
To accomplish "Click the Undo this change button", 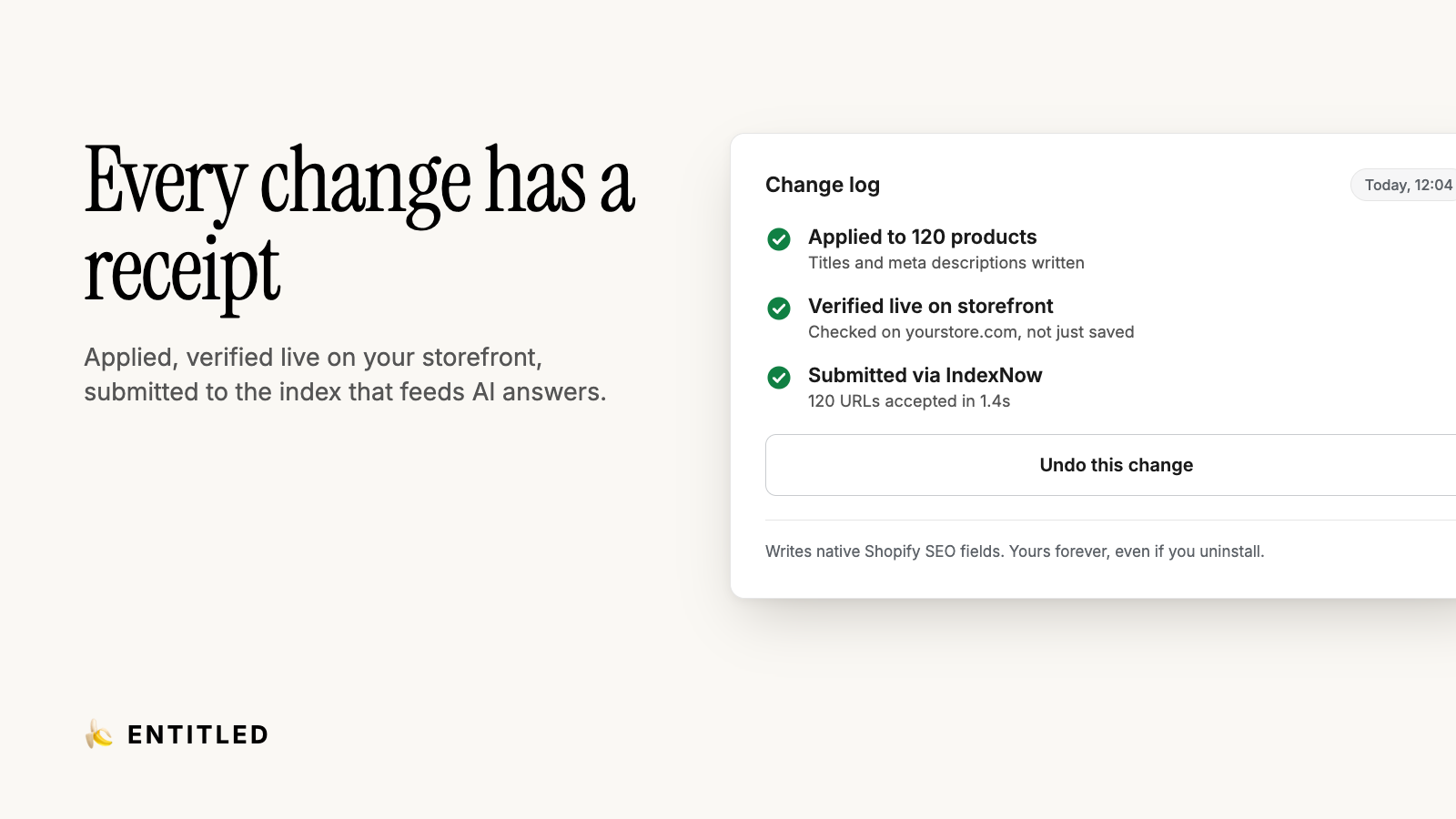I will click(1111, 465).
